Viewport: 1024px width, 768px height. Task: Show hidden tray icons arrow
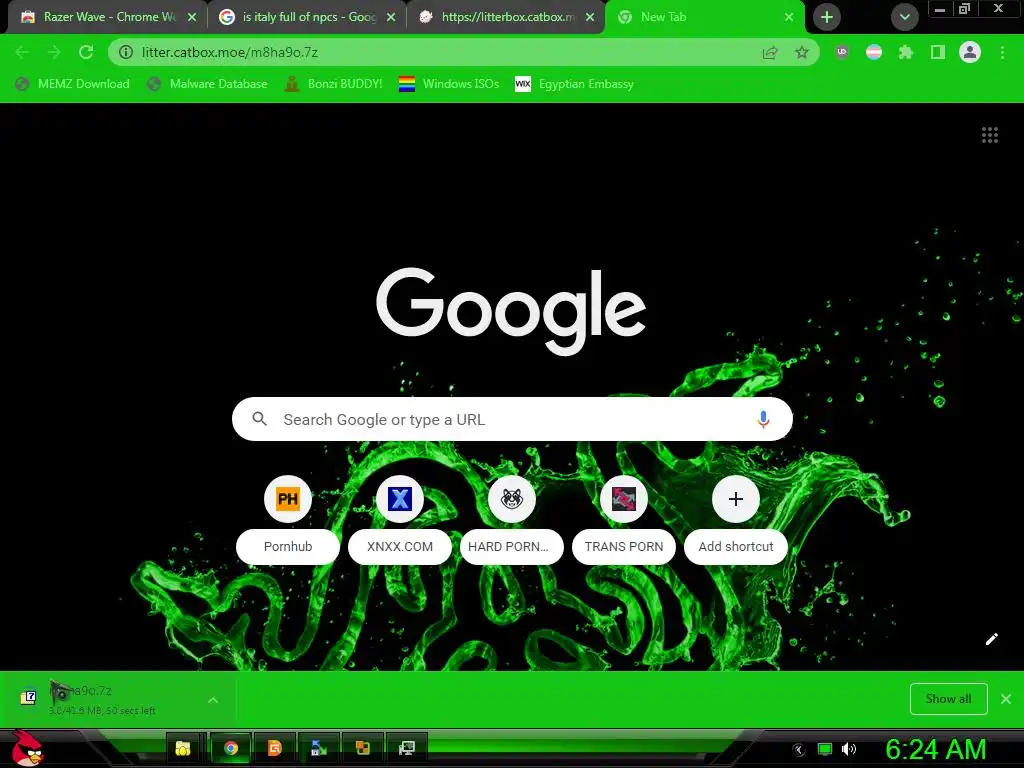798,750
